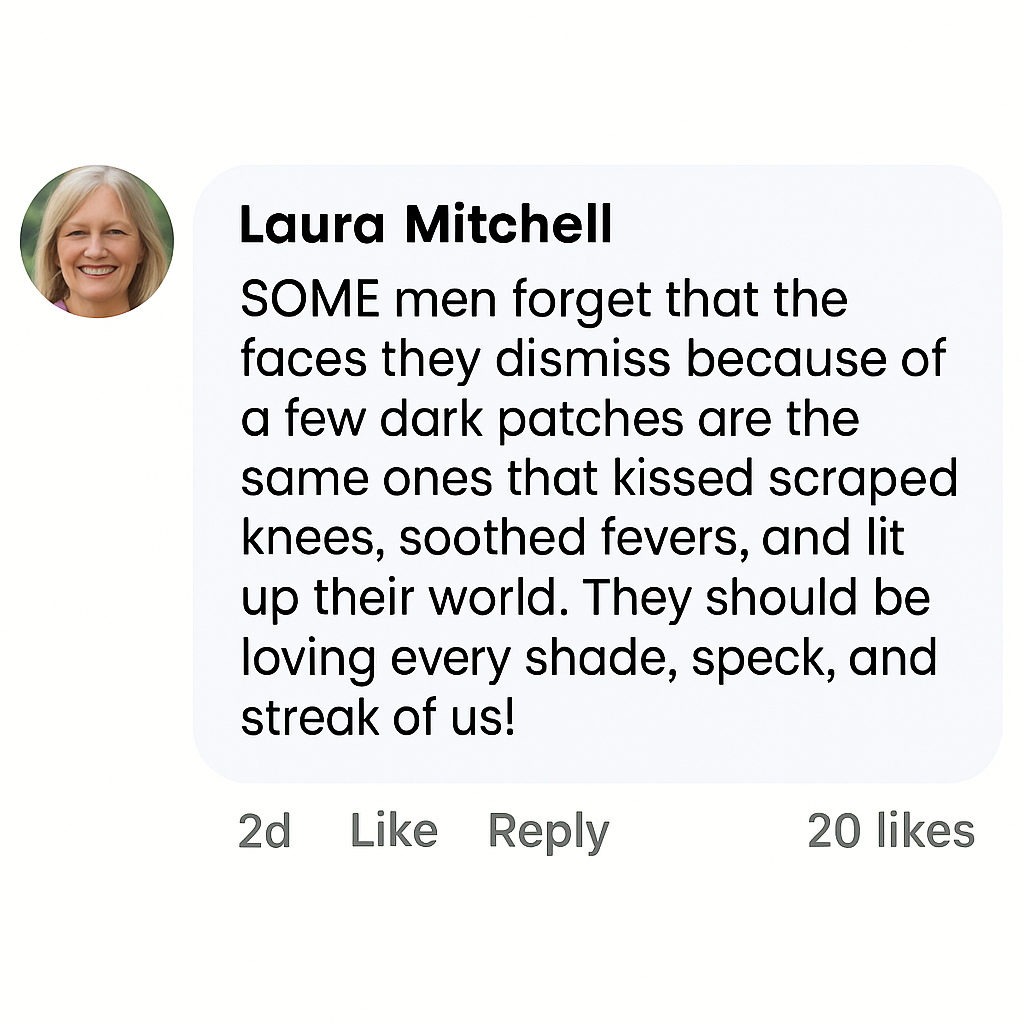
Task: Open Laura Mitchell's profile picture
Action: click(x=97, y=241)
